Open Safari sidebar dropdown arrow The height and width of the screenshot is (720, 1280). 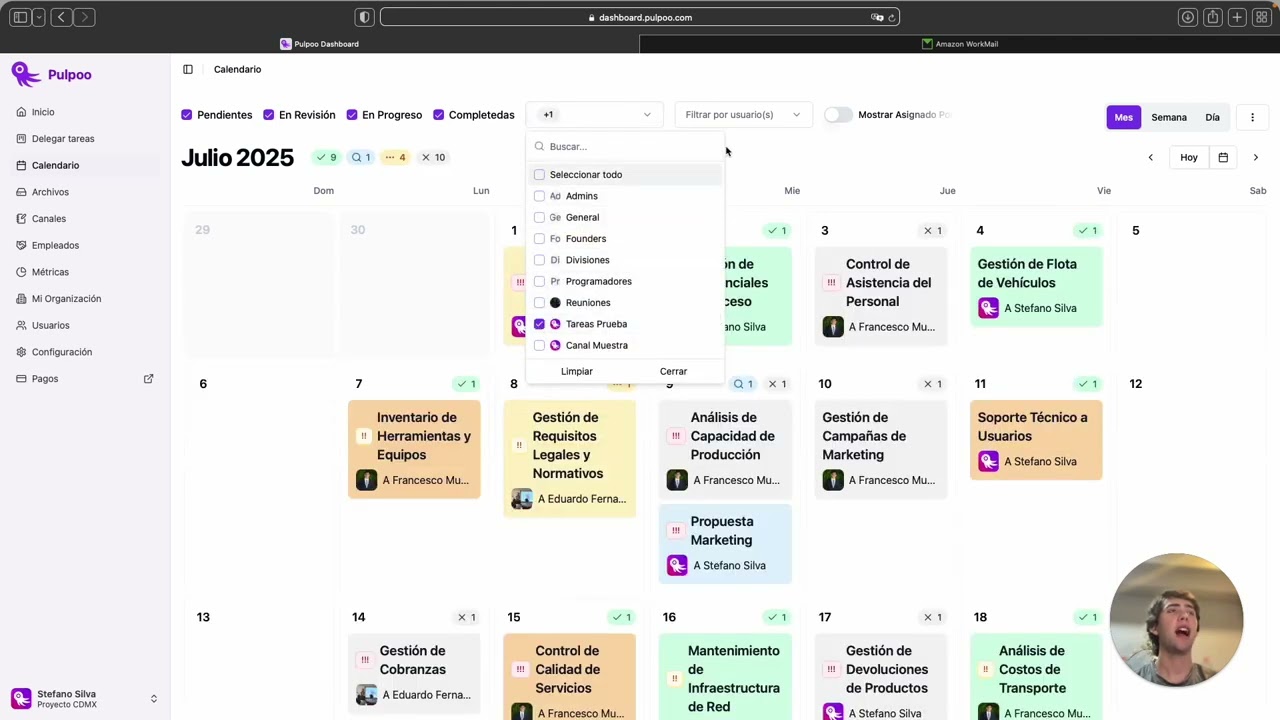39,17
